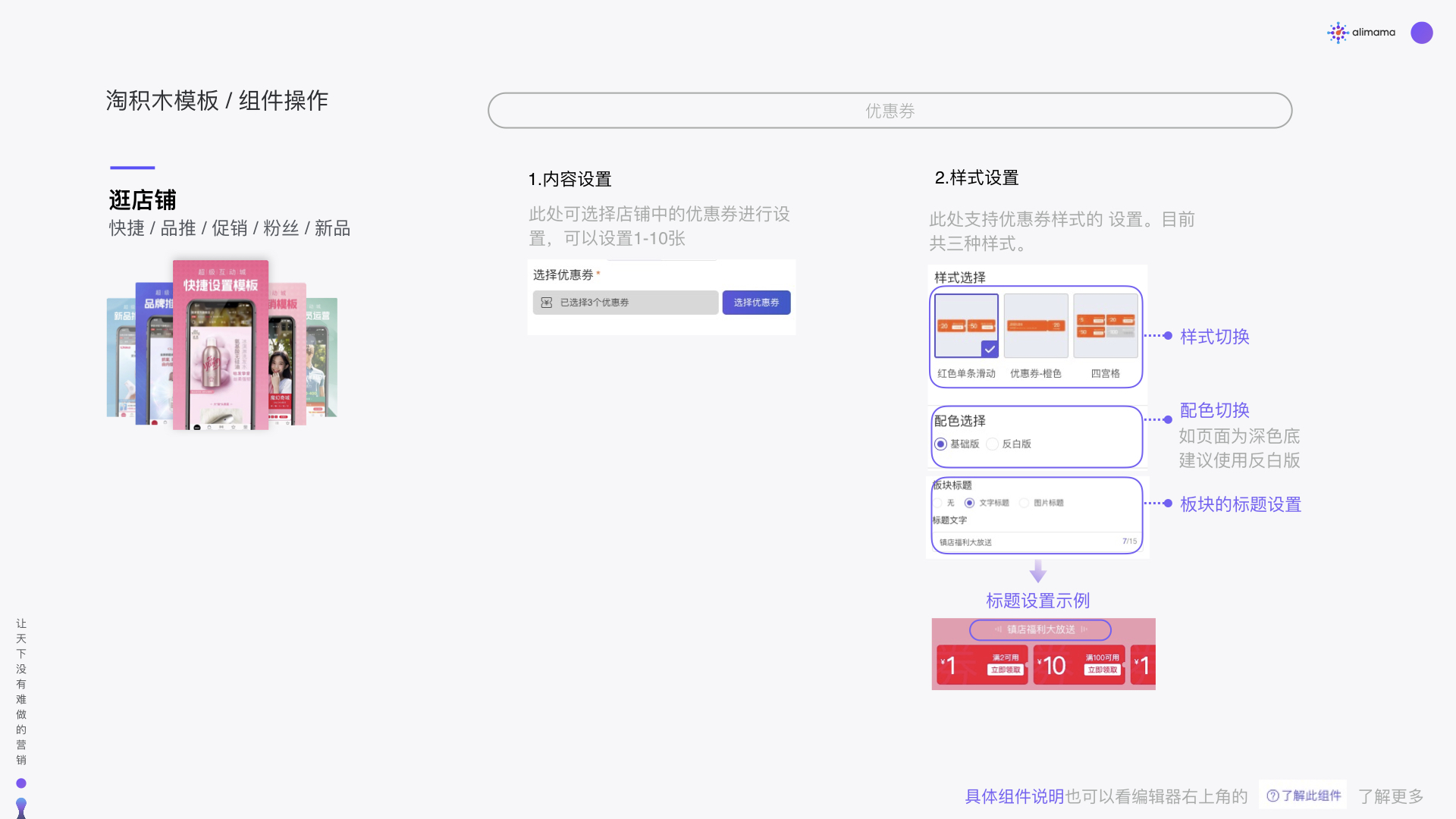Screen dimensions: 1456x819
Task: Click the 具体组件说明 link text
Action: click(1014, 796)
